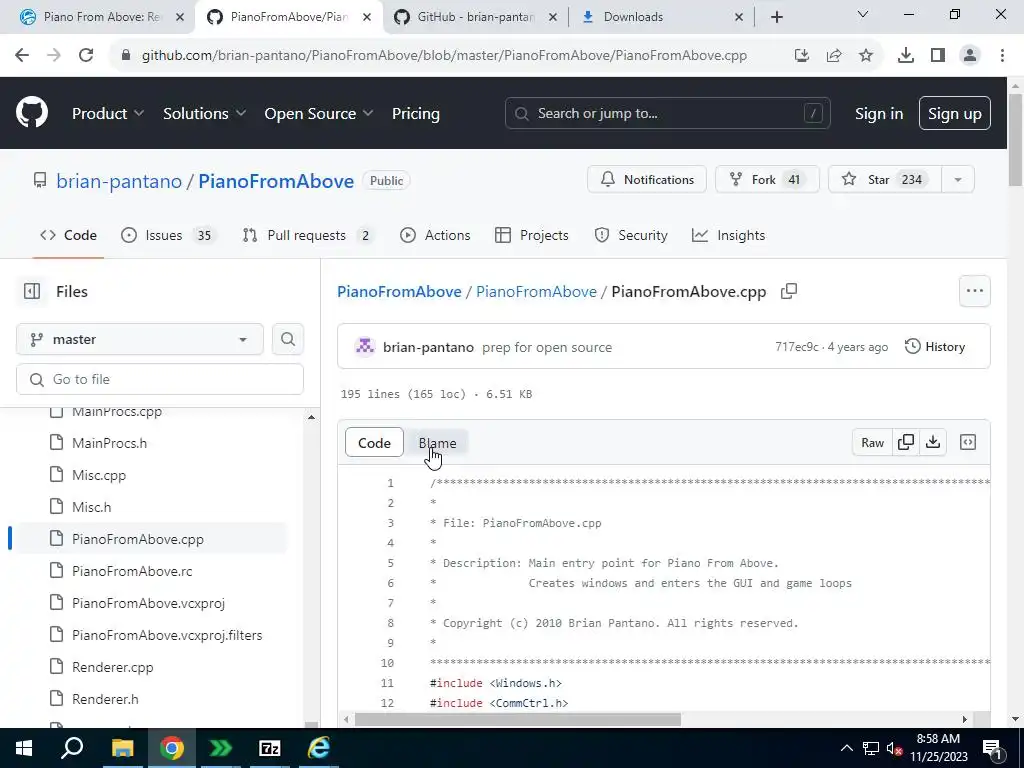Expand the Solutions menu
Viewport: 1024px width, 768px height.
tap(204, 113)
